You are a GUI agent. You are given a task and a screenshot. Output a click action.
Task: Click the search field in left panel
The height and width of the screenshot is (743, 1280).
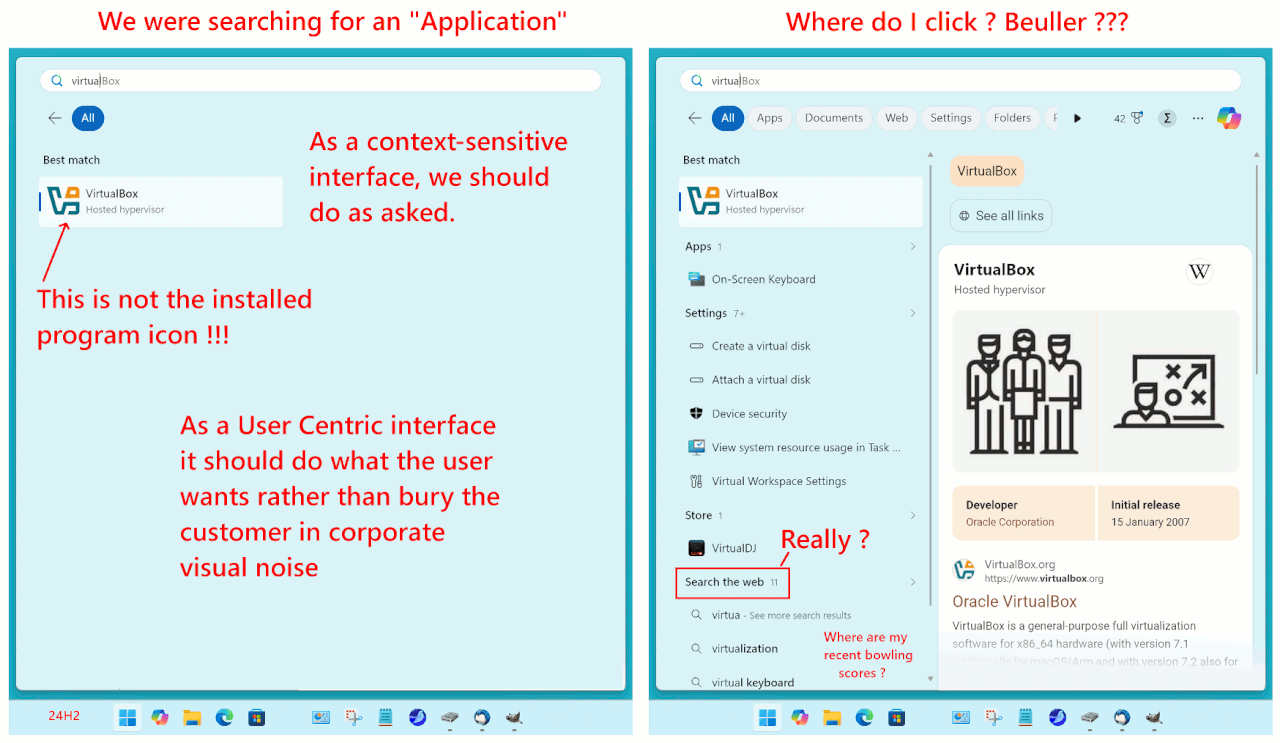320,81
